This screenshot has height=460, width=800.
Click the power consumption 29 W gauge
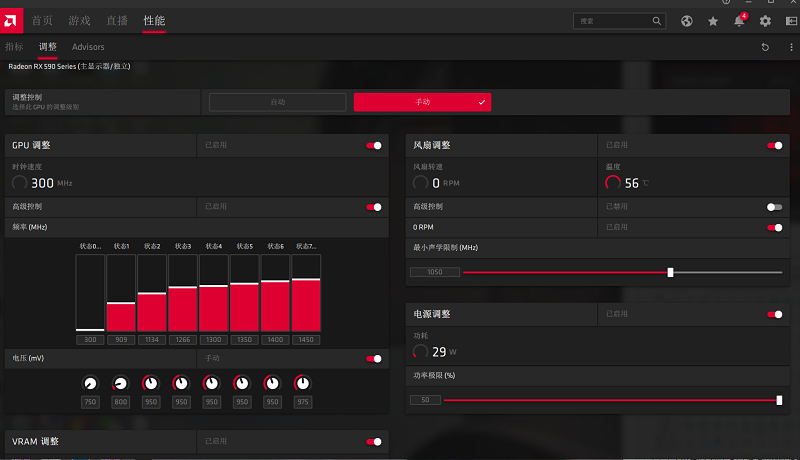pos(420,351)
